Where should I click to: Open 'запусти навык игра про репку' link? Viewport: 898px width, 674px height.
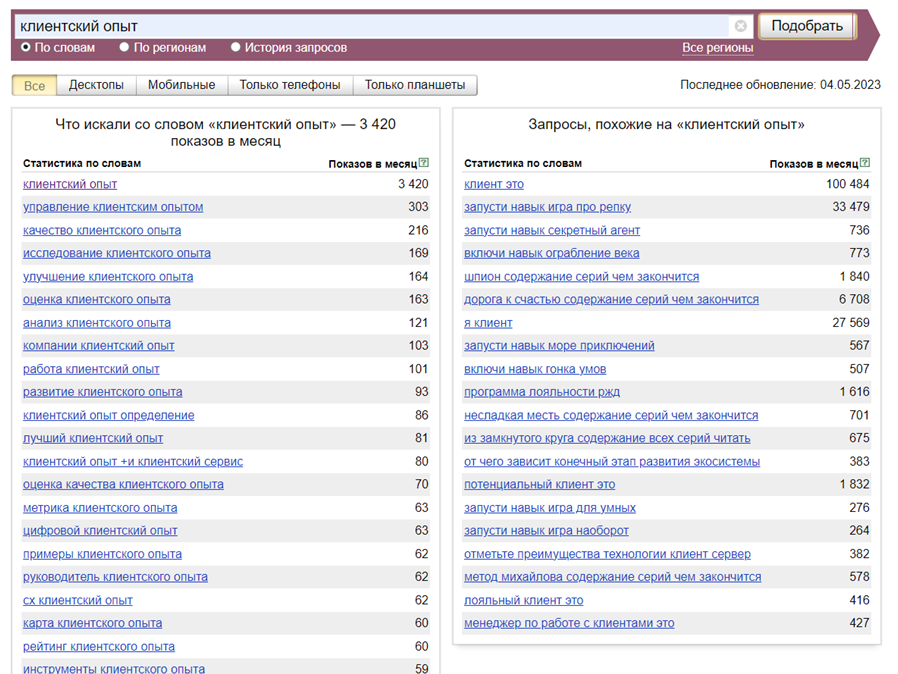[x=548, y=207]
